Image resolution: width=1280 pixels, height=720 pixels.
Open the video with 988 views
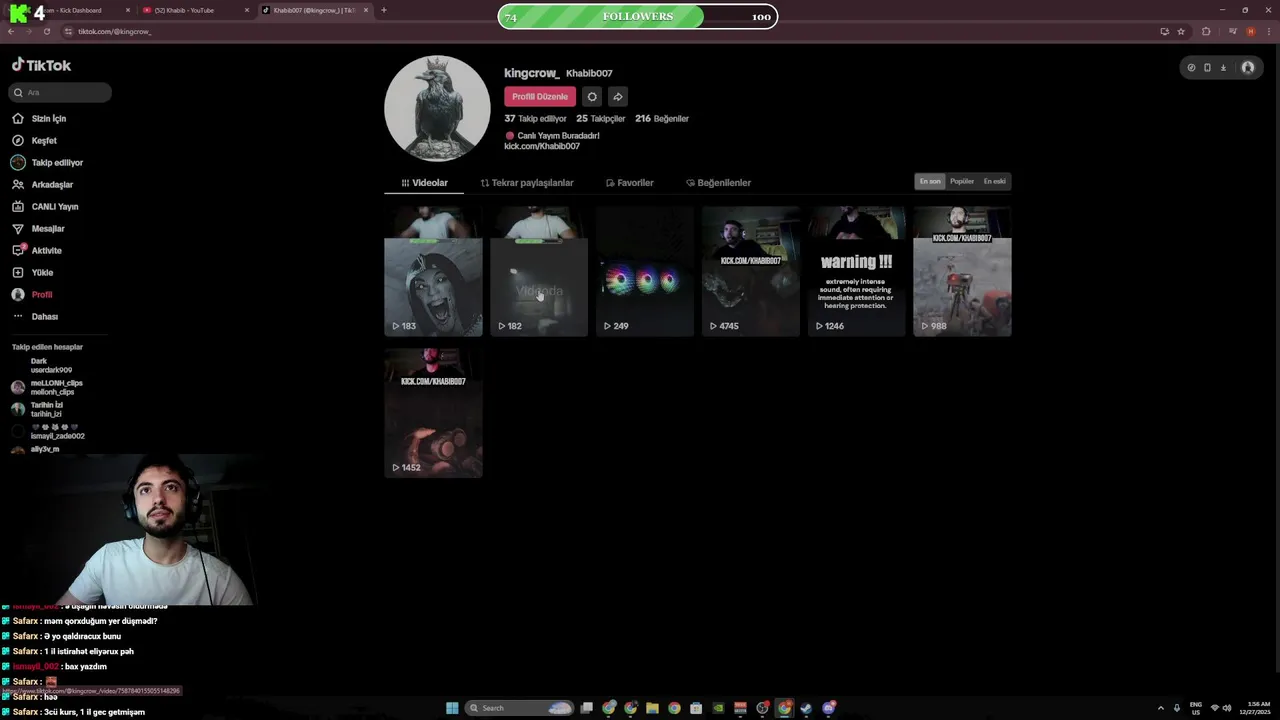click(x=963, y=271)
